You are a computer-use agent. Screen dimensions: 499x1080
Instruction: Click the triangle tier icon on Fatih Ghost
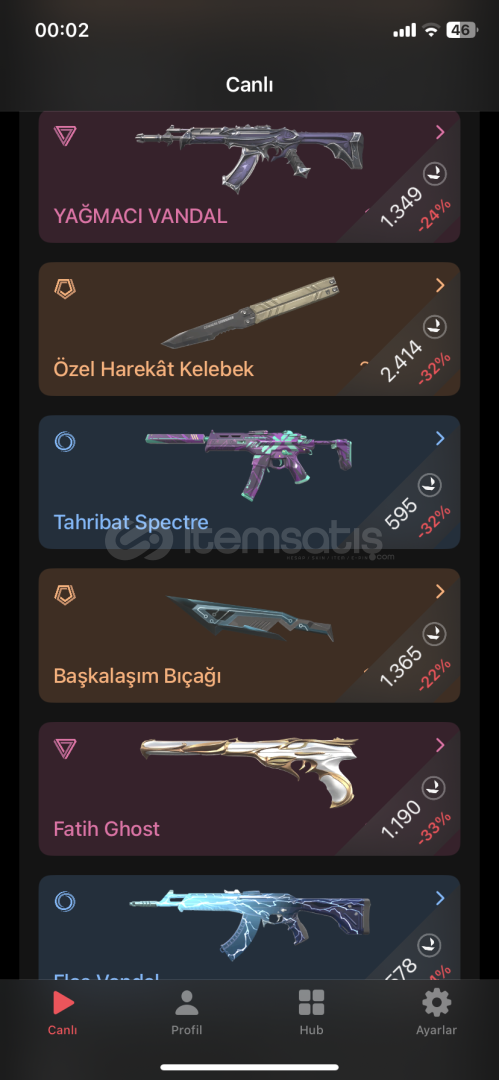[65, 748]
